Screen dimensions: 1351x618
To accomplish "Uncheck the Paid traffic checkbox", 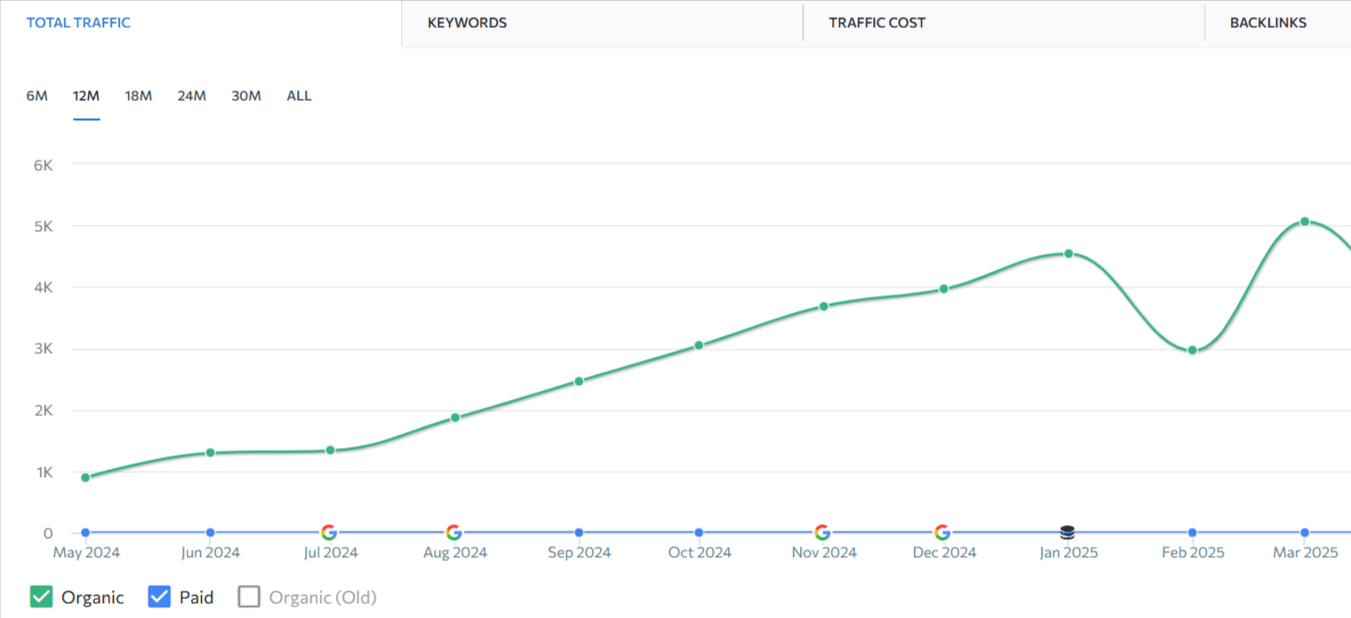I will (x=159, y=597).
